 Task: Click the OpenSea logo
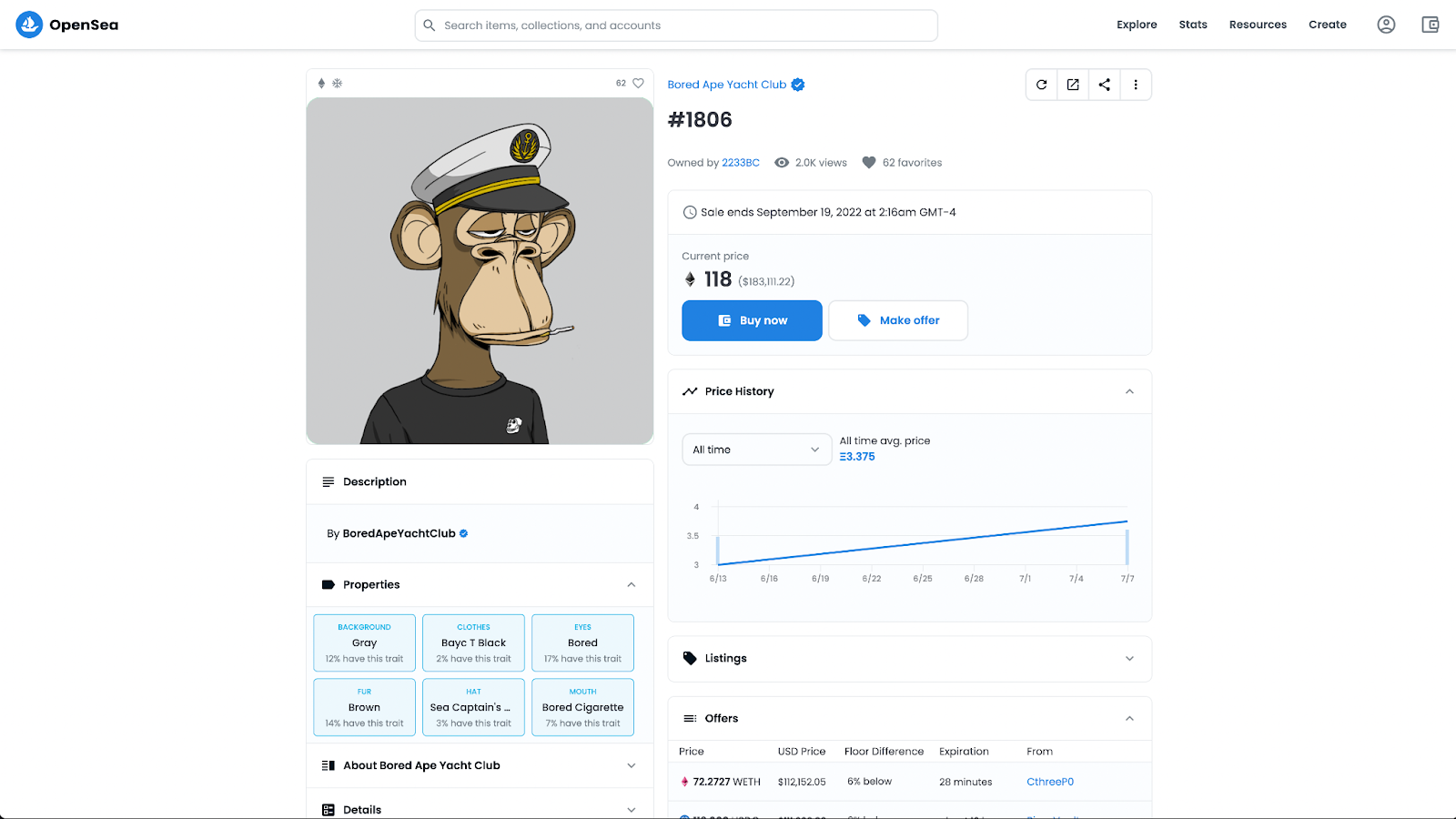(x=67, y=25)
